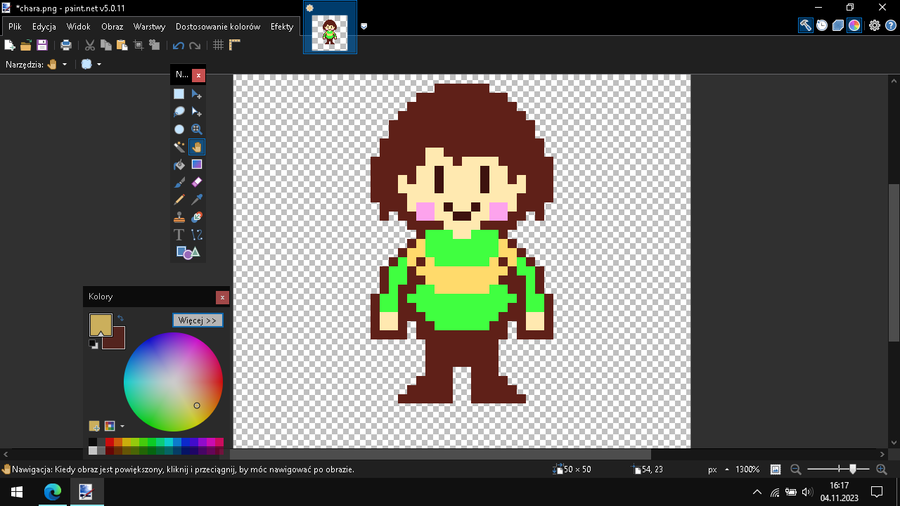Select the Eraser tool
The width and height of the screenshot is (900, 506).
[x=197, y=182]
